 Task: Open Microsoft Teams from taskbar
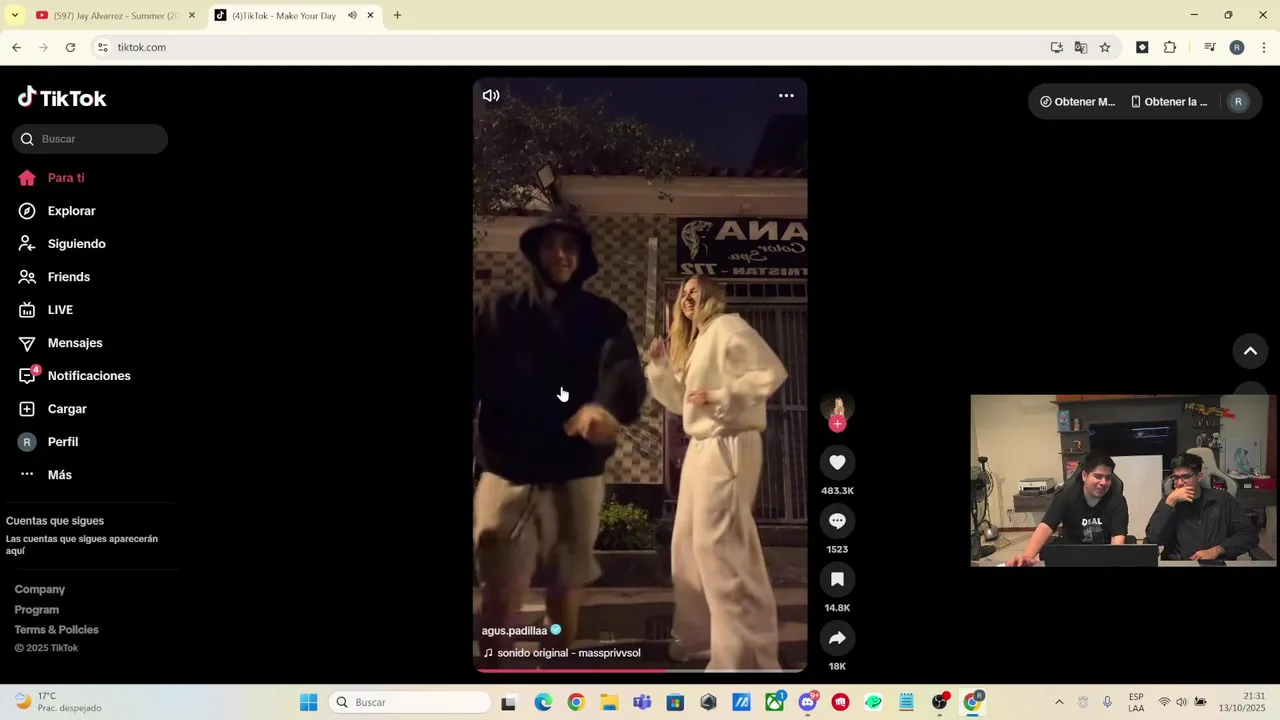pyautogui.click(x=642, y=702)
